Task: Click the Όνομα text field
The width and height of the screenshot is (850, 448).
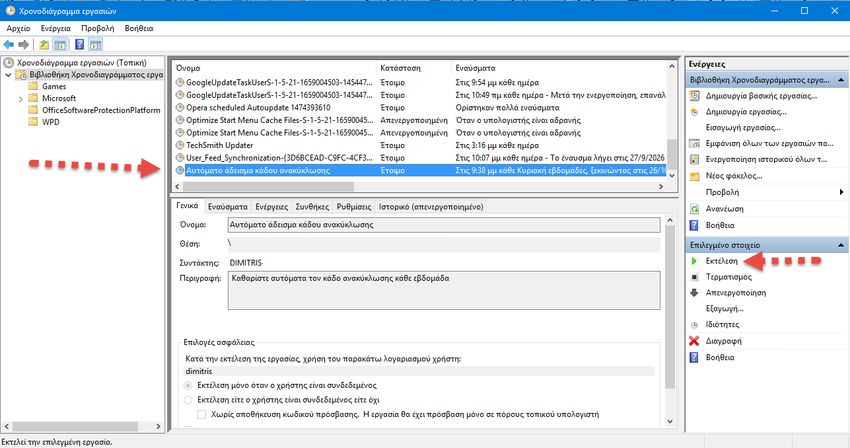Action: coord(444,225)
